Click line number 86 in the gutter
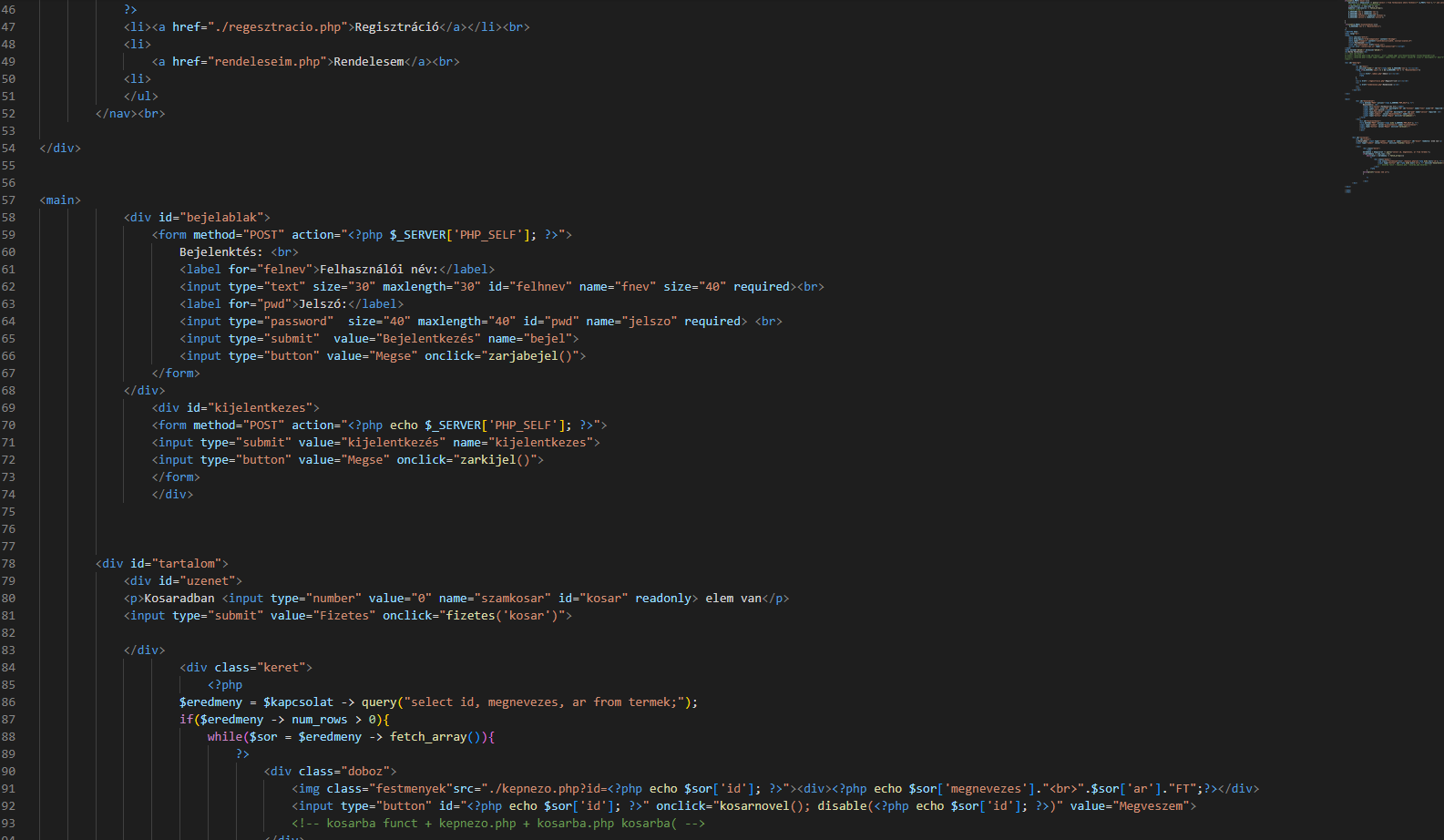 click(x=8, y=702)
